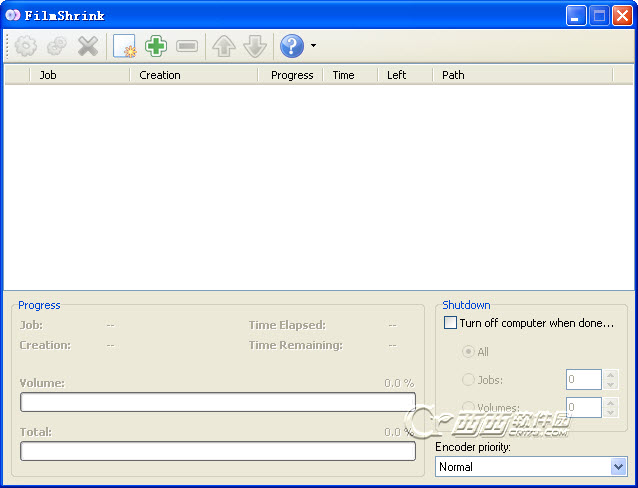638x488 pixels.
Task: Click the Volumes count input field
Action: [583, 407]
